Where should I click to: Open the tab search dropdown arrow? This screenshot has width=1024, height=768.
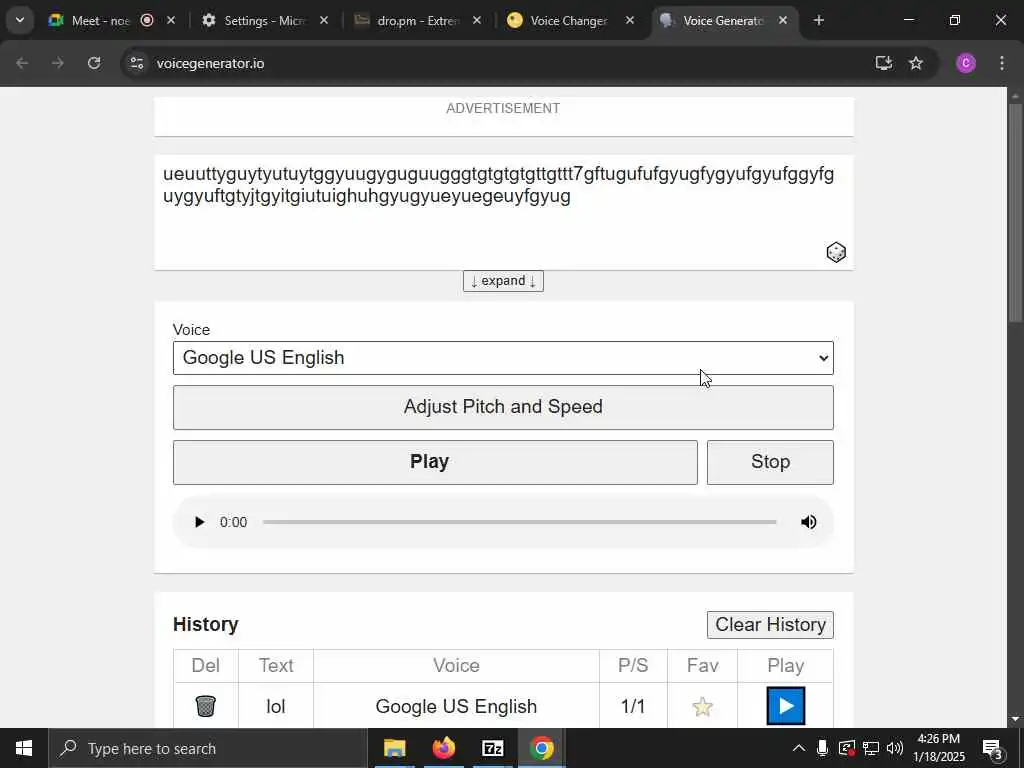(x=20, y=20)
